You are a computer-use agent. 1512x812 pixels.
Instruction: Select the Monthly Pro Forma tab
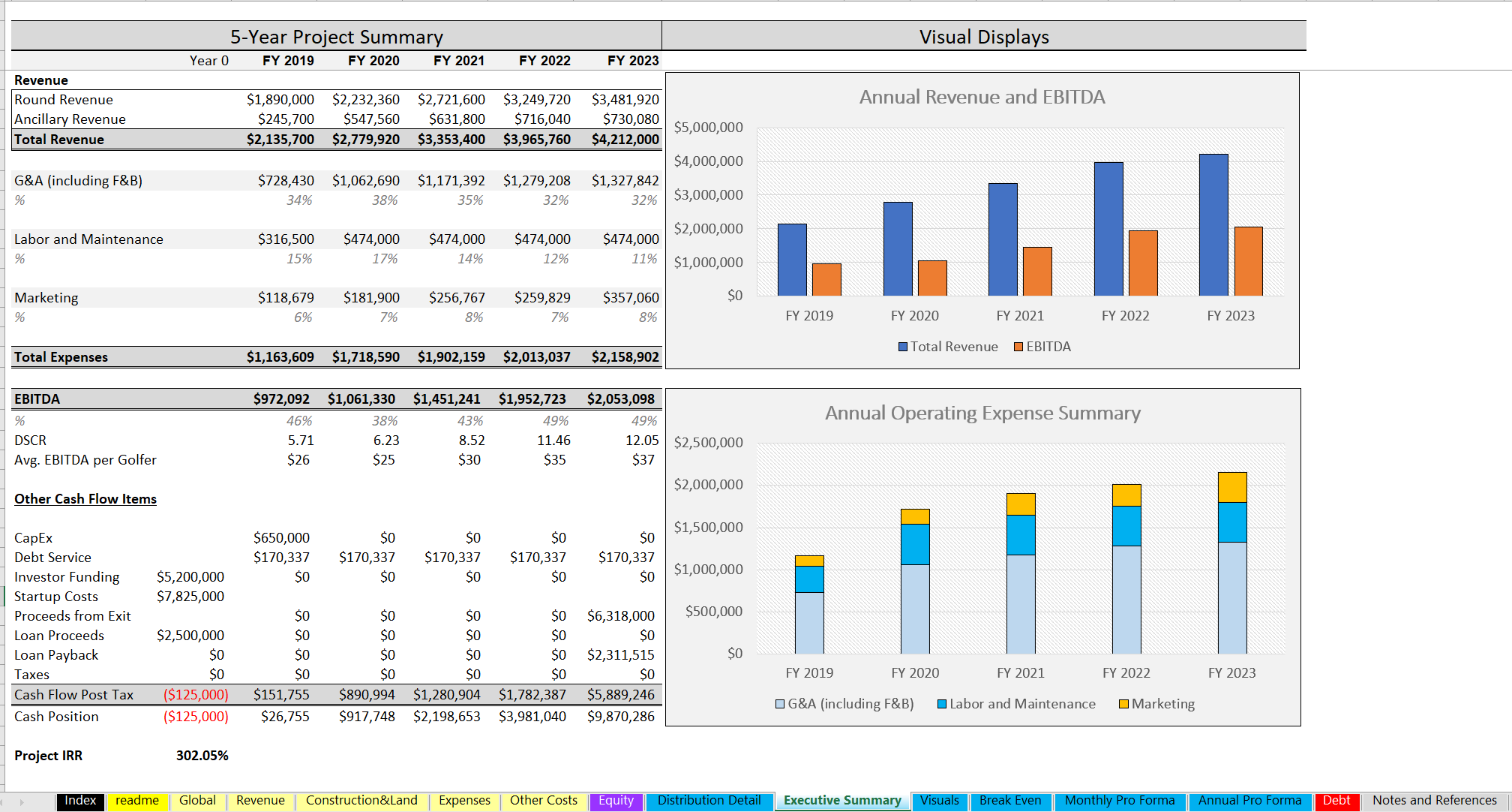[x=1120, y=801]
